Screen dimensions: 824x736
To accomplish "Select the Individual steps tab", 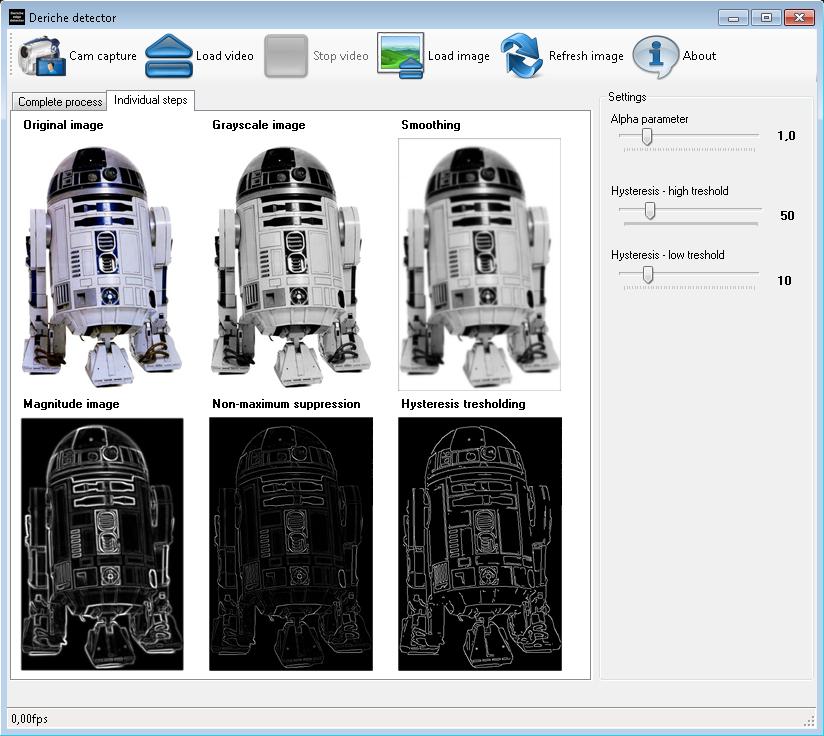I will pos(150,100).
